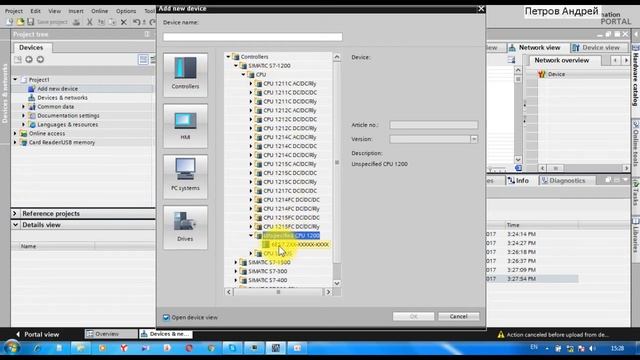Open the View menu
This screenshot has height=360, width=640.
[x=54, y=11]
